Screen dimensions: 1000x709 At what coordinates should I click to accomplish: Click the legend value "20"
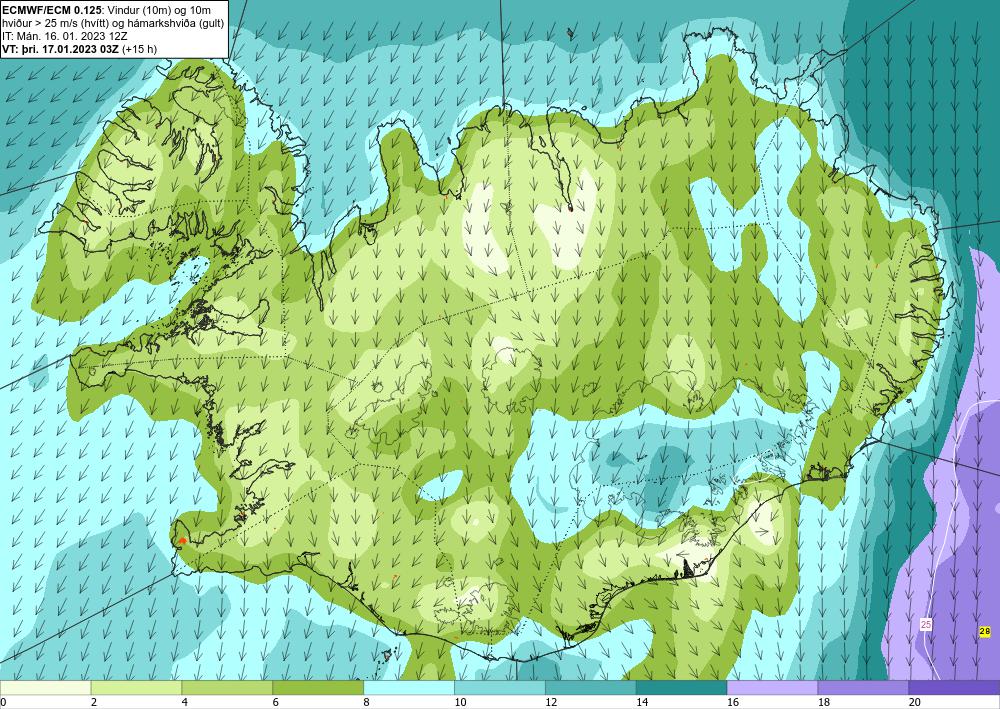tap(915, 703)
